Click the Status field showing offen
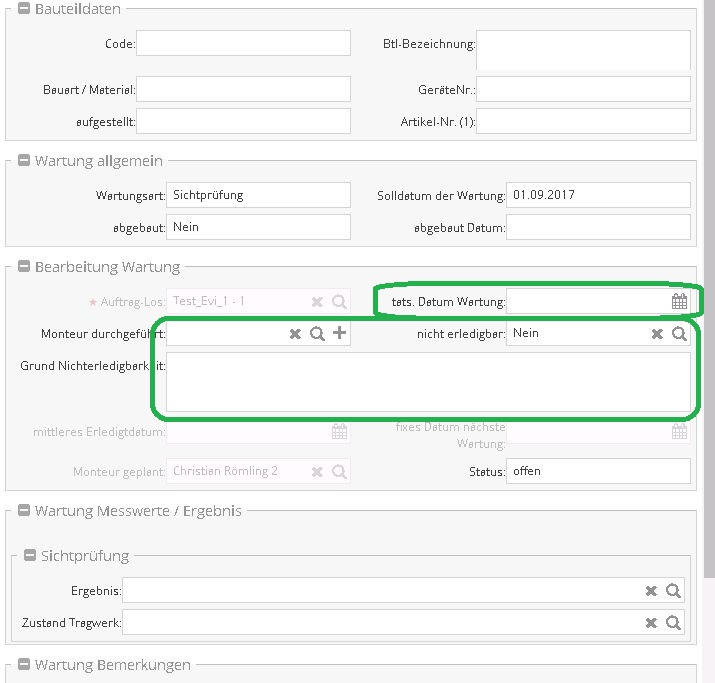Screen dimensions: 715x683 pyautogui.click(x=598, y=471)
